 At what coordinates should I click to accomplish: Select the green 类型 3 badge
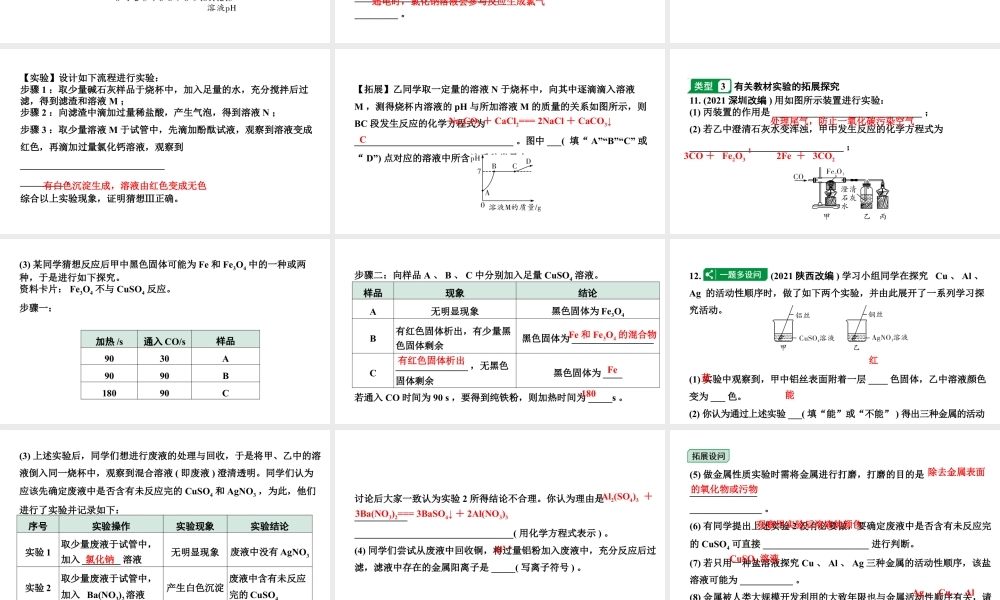[710, 83]
